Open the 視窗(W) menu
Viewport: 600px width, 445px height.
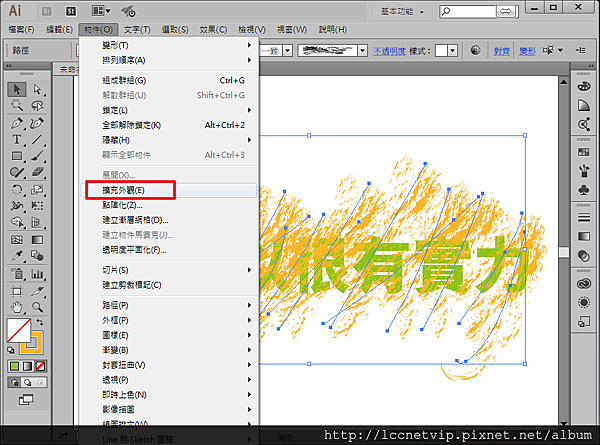pyautogui.click(x=292, y=29)
